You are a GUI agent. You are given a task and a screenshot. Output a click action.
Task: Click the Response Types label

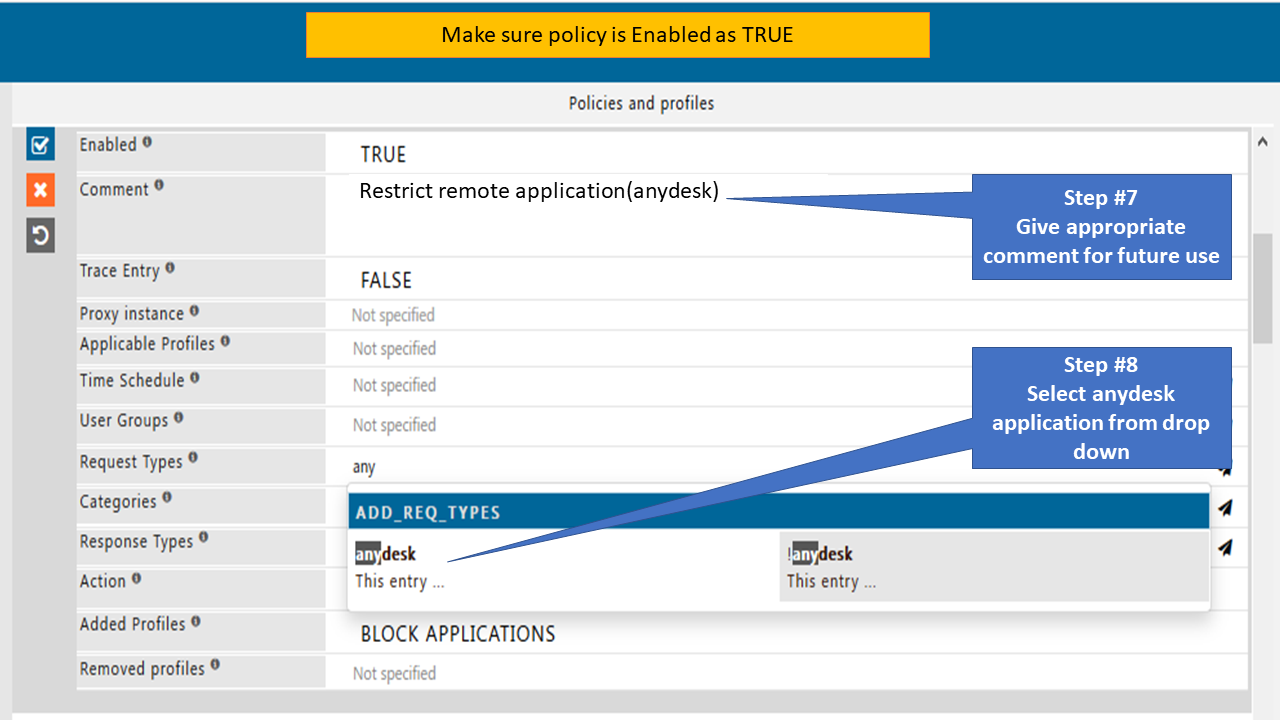point(136,542)
